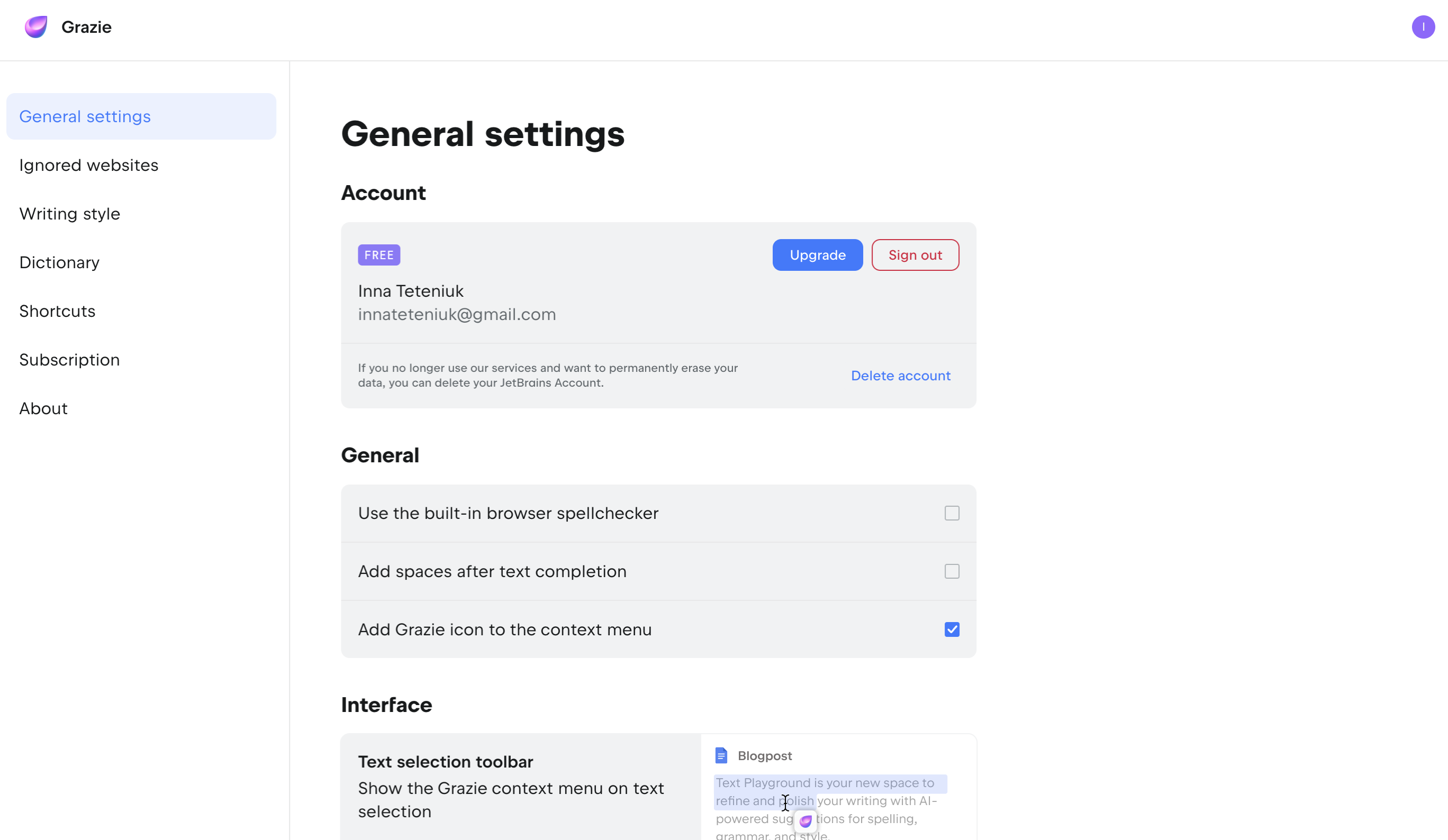Click the Grazie title text in header
This screenshot has height=840, width=1448.
[86, 27]
